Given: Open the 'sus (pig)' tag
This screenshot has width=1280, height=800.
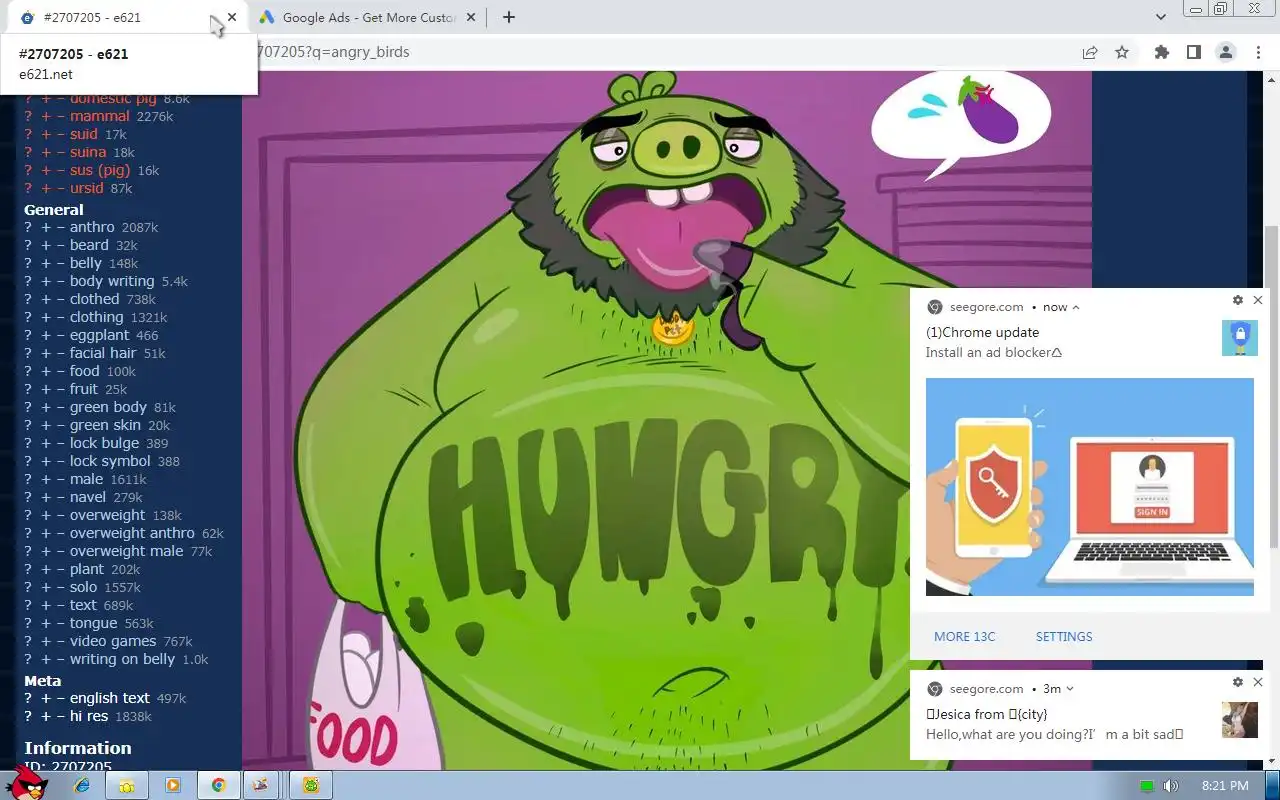Looking at the screenshot, I should tap(100, 170).
